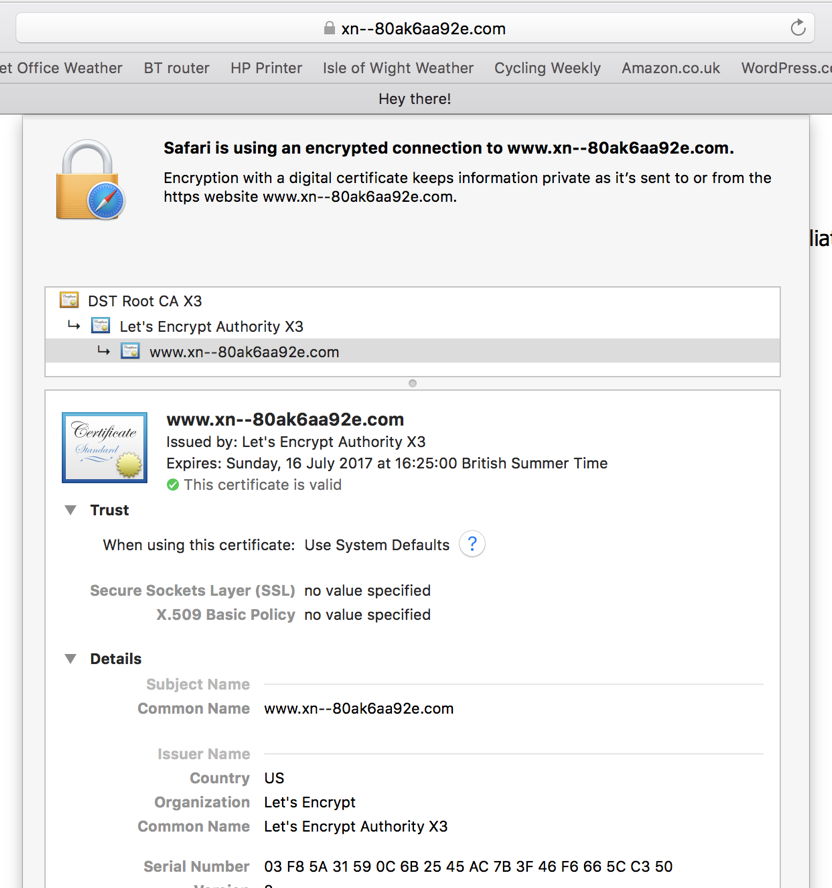Screen dimensions: 832x888
Task: Open the Cycling Weekly bookmark
Action: click(547, 68)
